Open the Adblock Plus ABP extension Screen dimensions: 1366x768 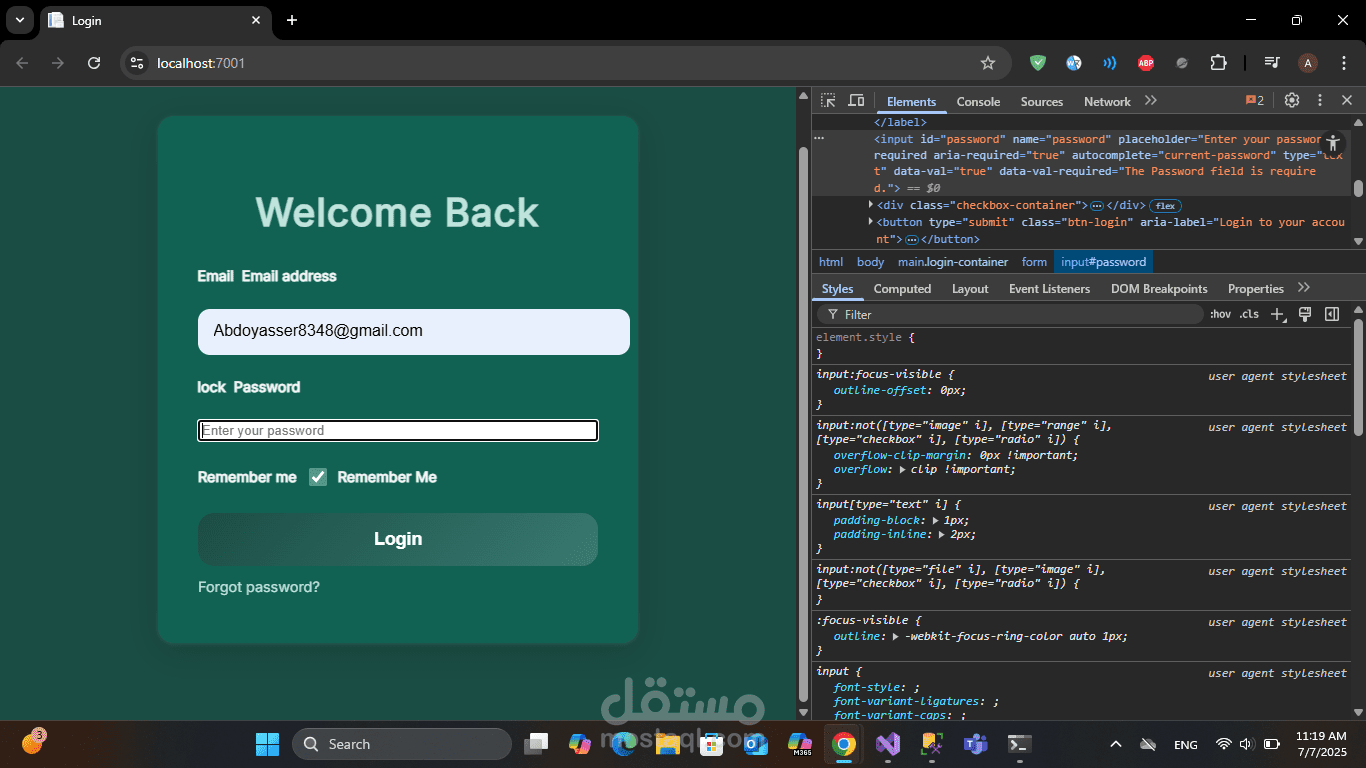[x=1146, y=63]
